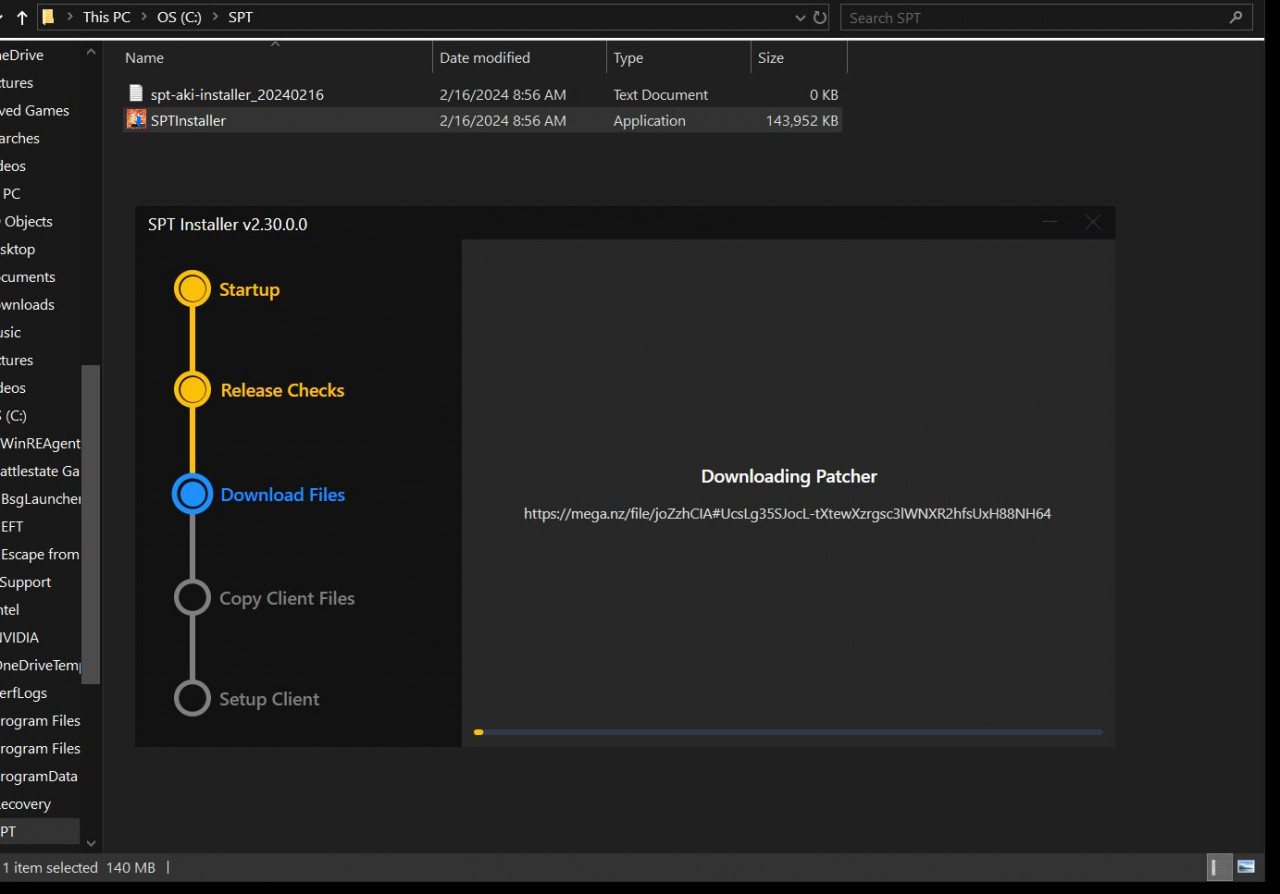Open OneDriveTemp folder in navigation pane
This screenshot has width=1280, height=894.
[41, 665]
